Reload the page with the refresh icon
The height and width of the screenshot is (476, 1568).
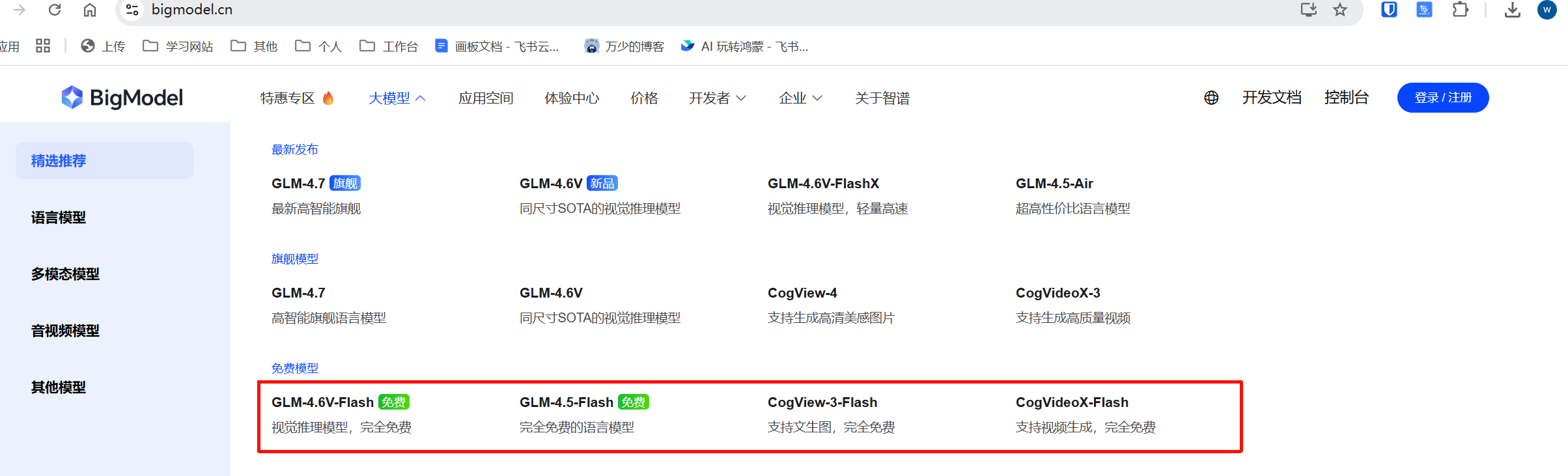55,10
